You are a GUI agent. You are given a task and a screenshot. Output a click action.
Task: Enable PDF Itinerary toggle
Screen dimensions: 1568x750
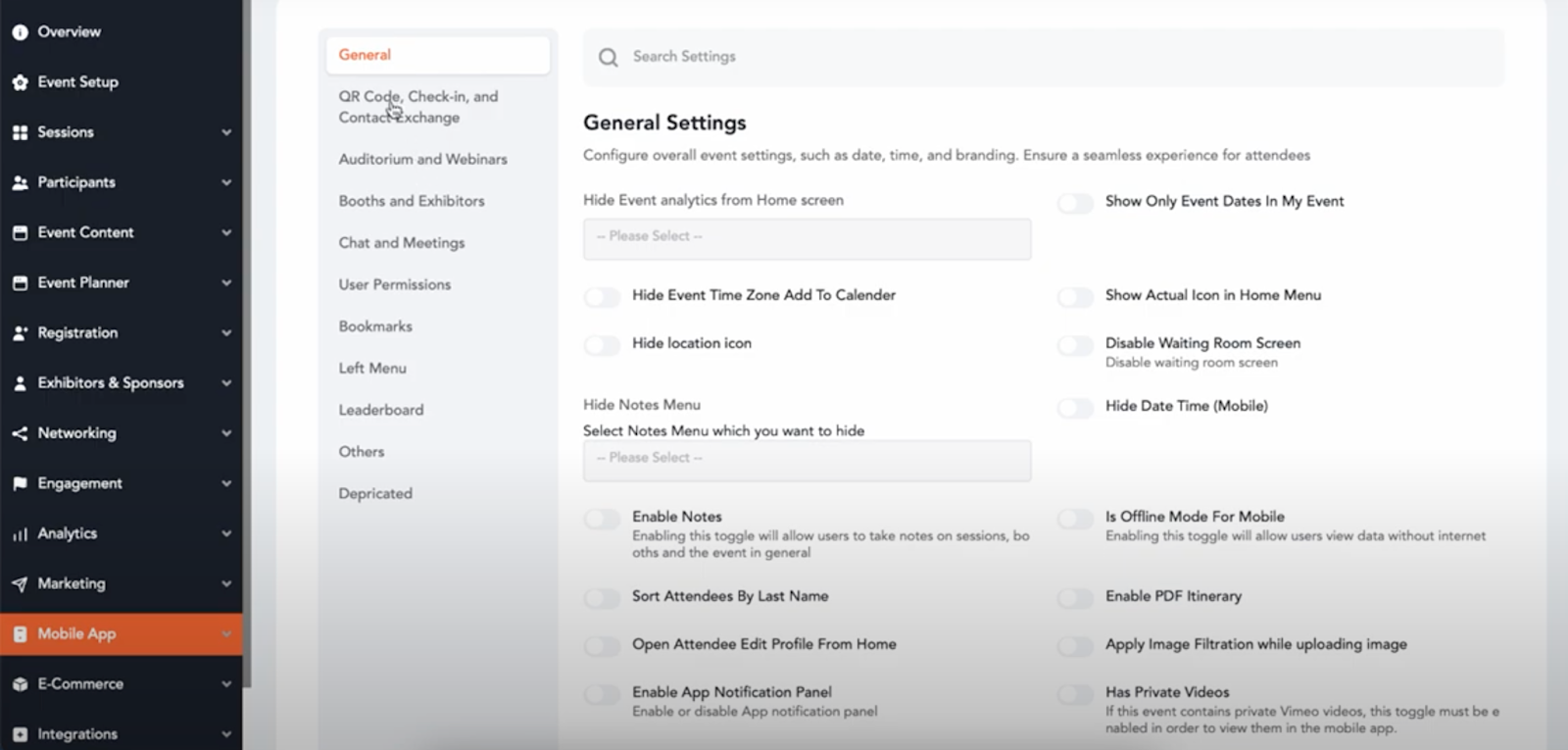pyautogui.click(x=1075, y=597)
